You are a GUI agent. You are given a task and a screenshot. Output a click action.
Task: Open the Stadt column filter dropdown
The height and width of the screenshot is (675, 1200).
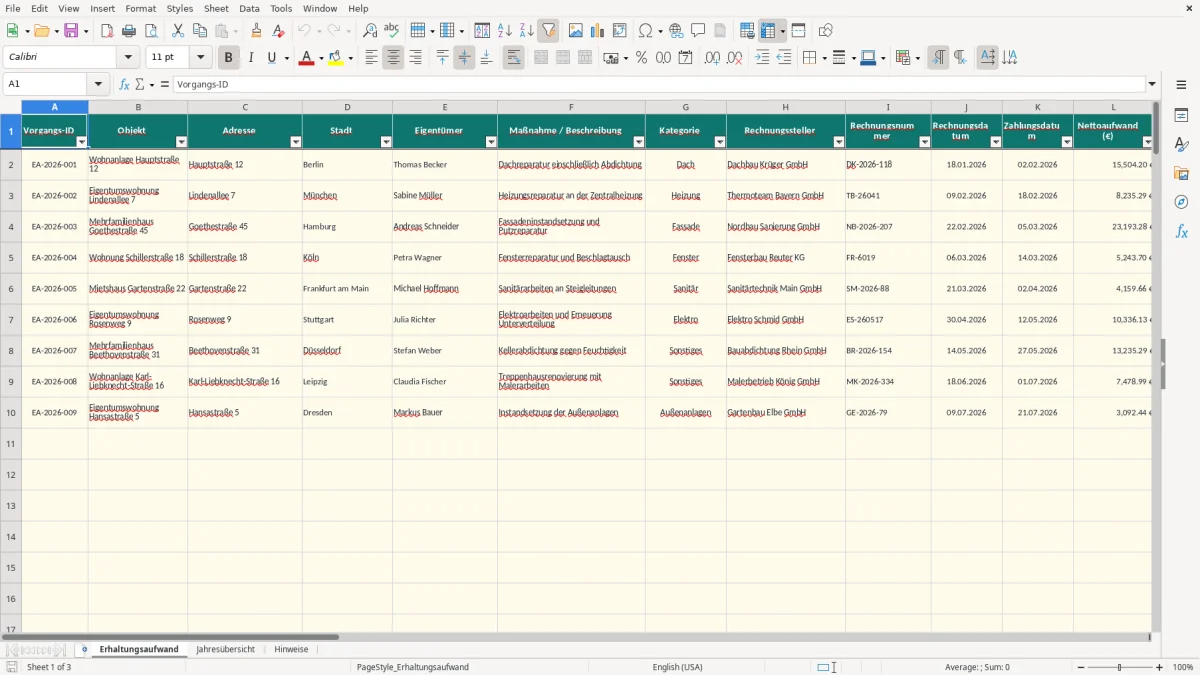pyautogui.click(x=385, y=142)
